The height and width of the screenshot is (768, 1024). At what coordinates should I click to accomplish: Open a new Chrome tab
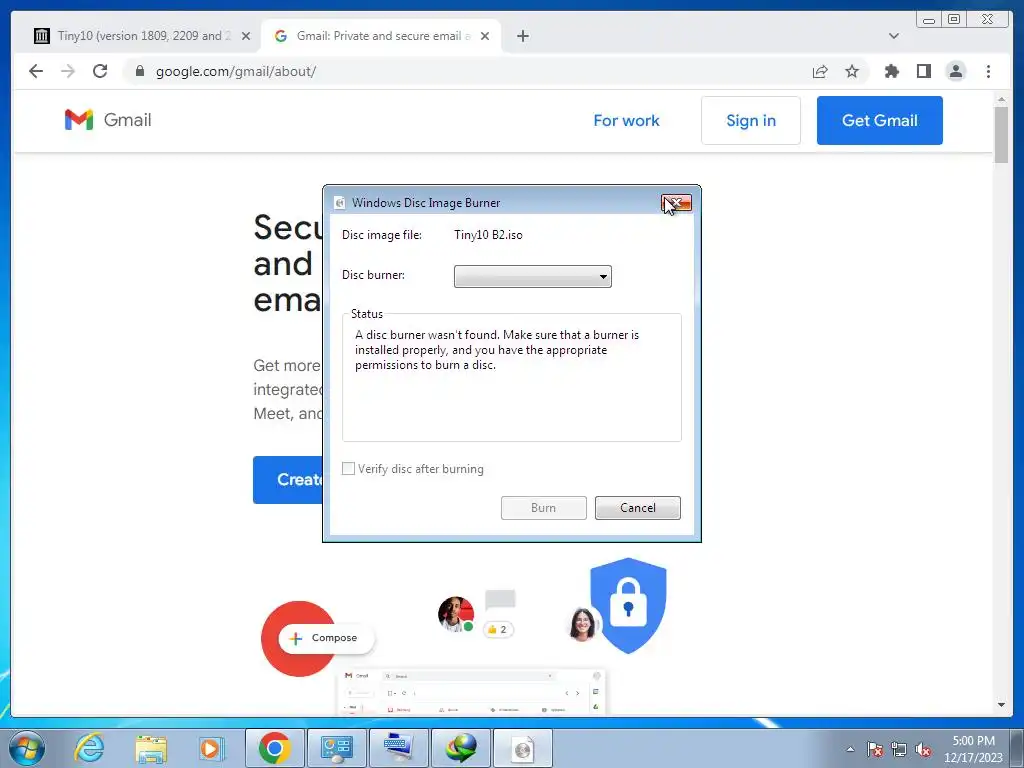pos(522,37)
